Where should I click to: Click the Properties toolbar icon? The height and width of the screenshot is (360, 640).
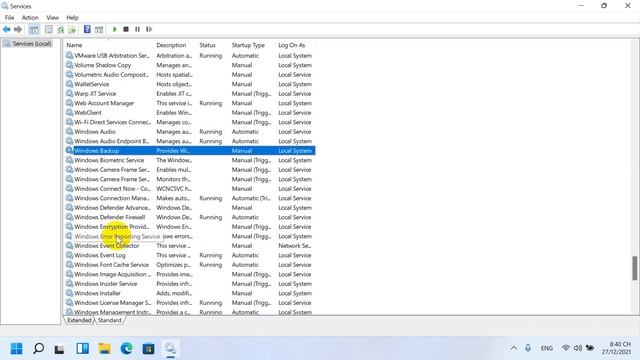pyautogui.click(x=49, y=29)
